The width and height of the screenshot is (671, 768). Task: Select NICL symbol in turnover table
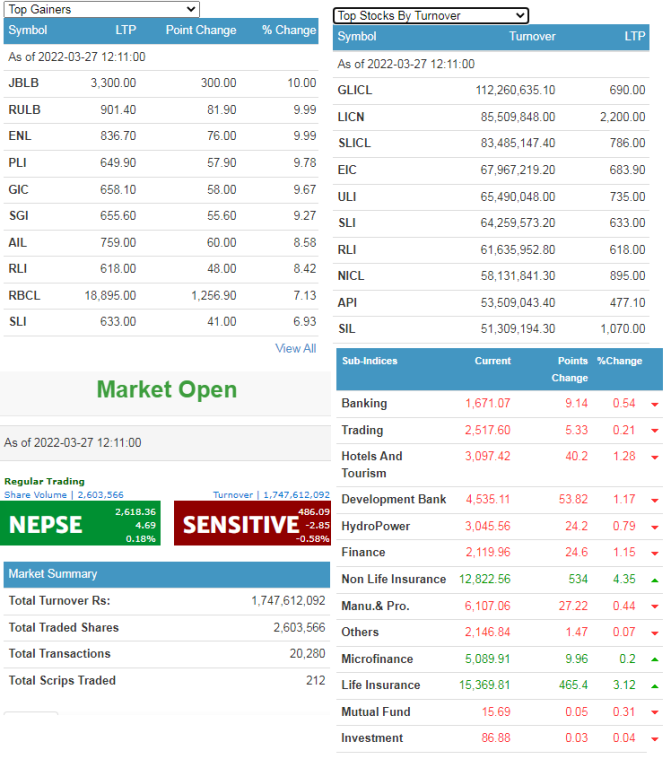point(351,276)
